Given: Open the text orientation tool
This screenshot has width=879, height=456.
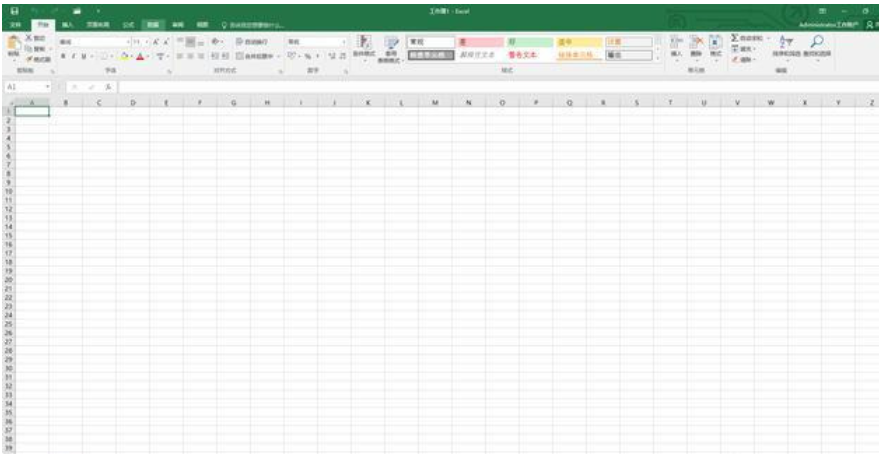Looking at the screenshot, I should pyautogui.click(x=216, y=42).
